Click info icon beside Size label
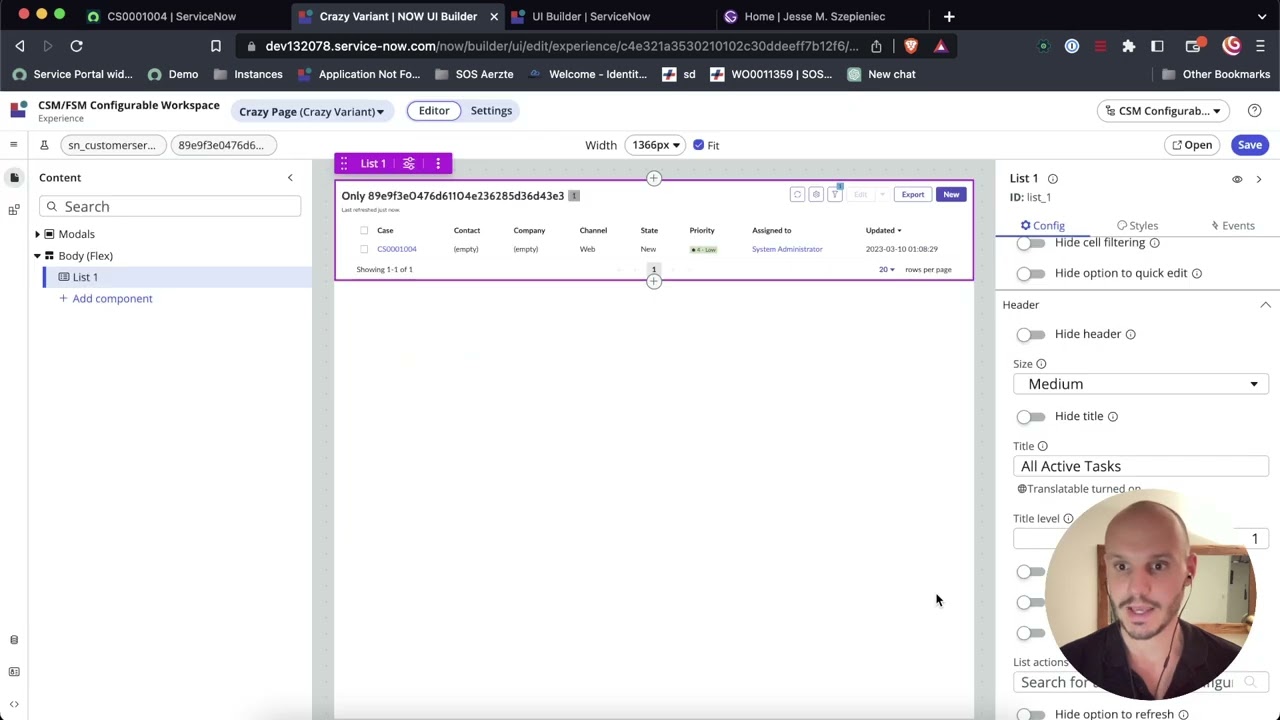This screenshot has width=1280, height=720. point(1041,364)
